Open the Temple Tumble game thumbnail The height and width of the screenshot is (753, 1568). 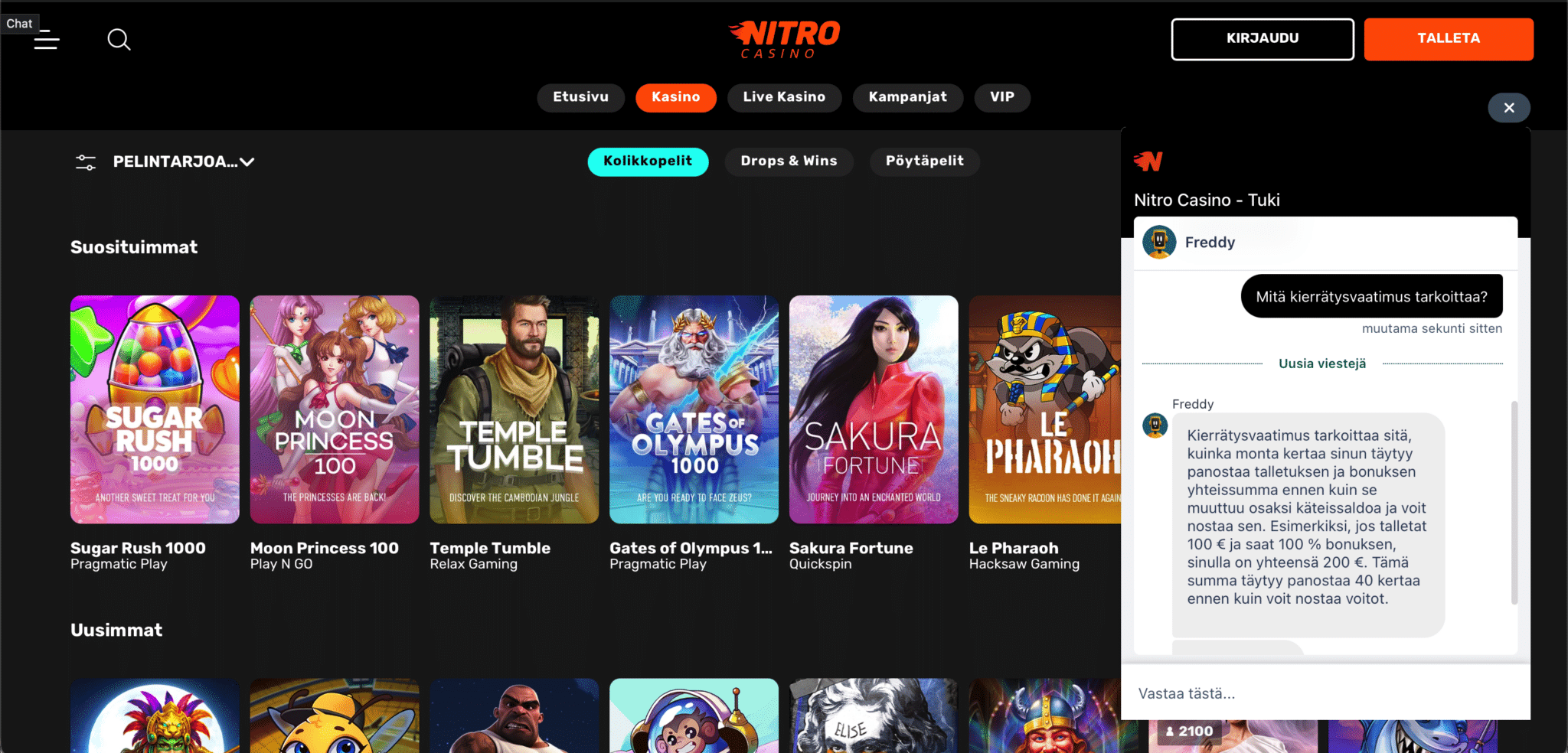(514, 409)
